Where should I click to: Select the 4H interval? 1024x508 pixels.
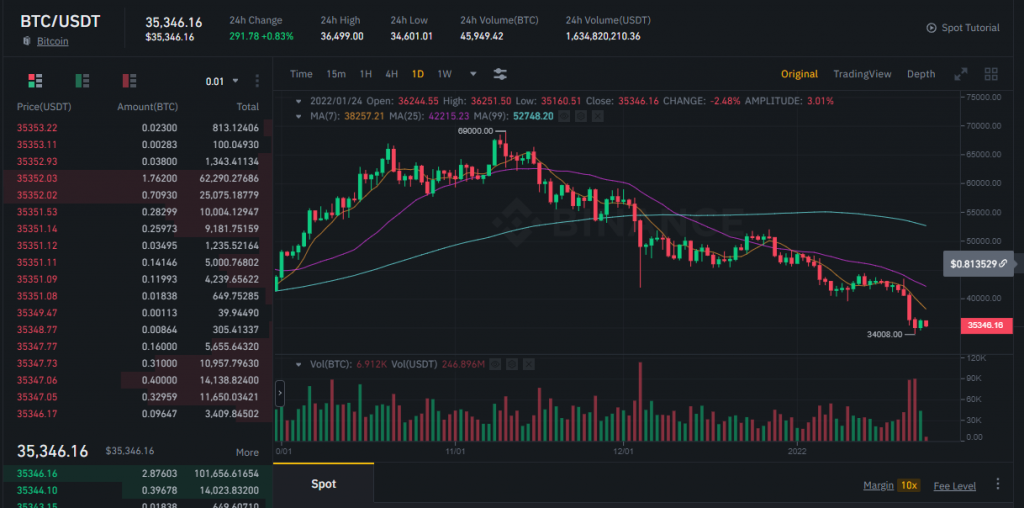pos(391,74)
